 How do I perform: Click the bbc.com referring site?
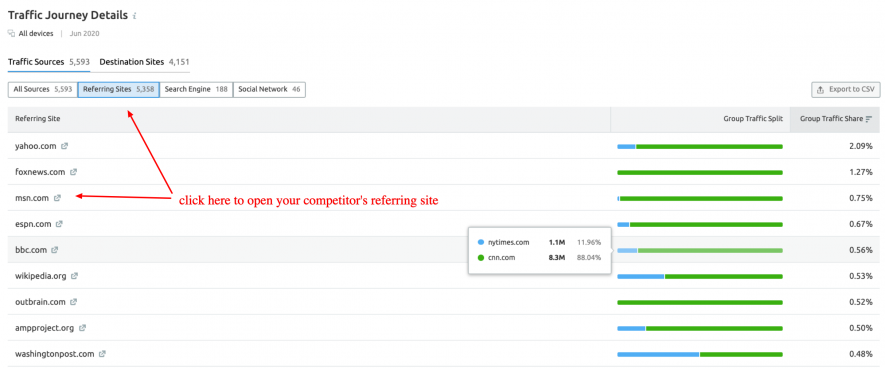click(31, 250)
